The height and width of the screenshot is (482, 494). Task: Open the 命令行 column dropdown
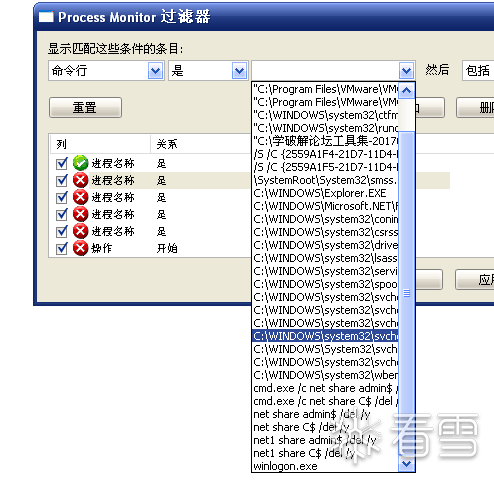[155, 71]
